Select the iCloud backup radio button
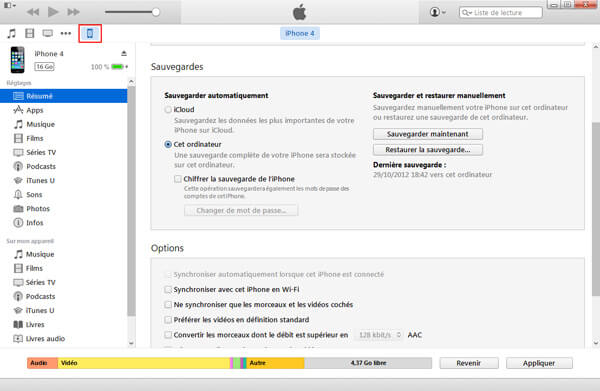Viewport: 600px width, 391px height. pos(168,109)
